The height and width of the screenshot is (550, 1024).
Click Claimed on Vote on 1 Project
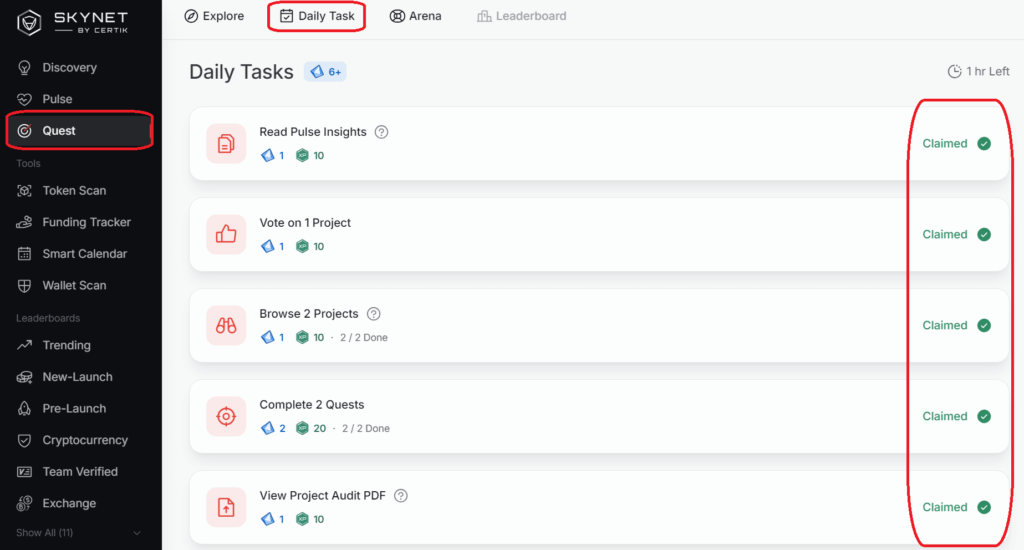pyautogui.click(x=957, y=235)
